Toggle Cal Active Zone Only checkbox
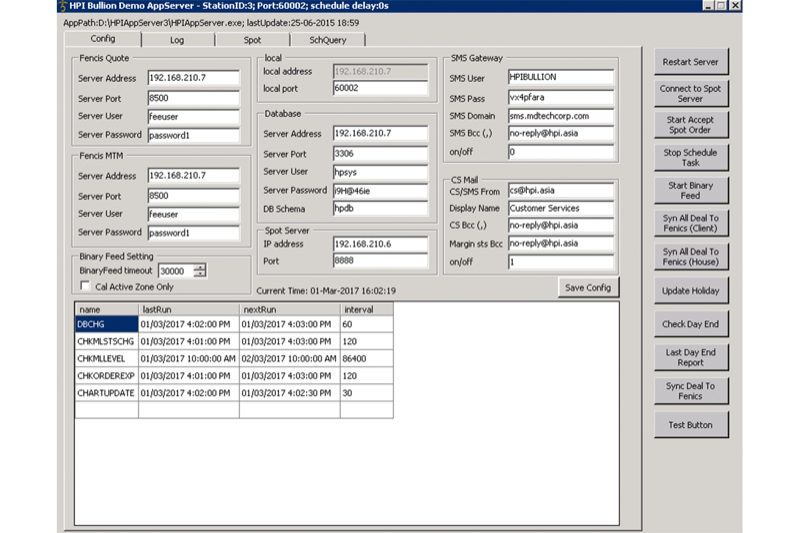This screenshot has height=533, width=800. (x=85, y=286)
